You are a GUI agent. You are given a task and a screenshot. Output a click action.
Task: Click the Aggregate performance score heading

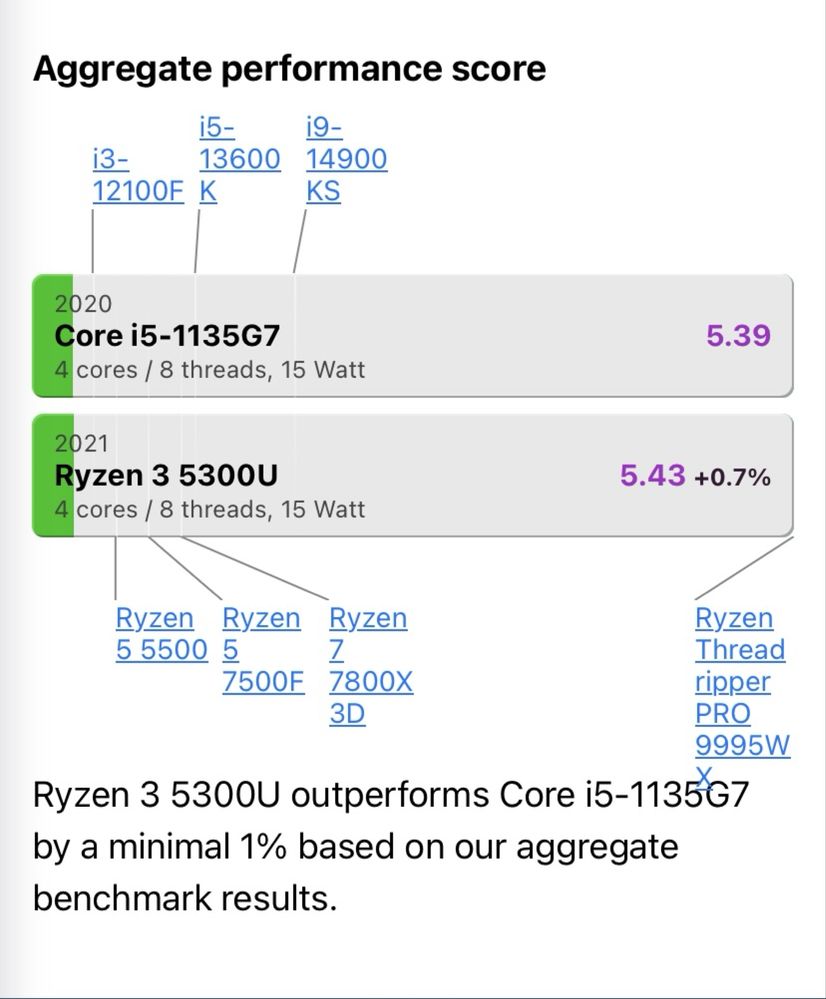tap(289, 69)
